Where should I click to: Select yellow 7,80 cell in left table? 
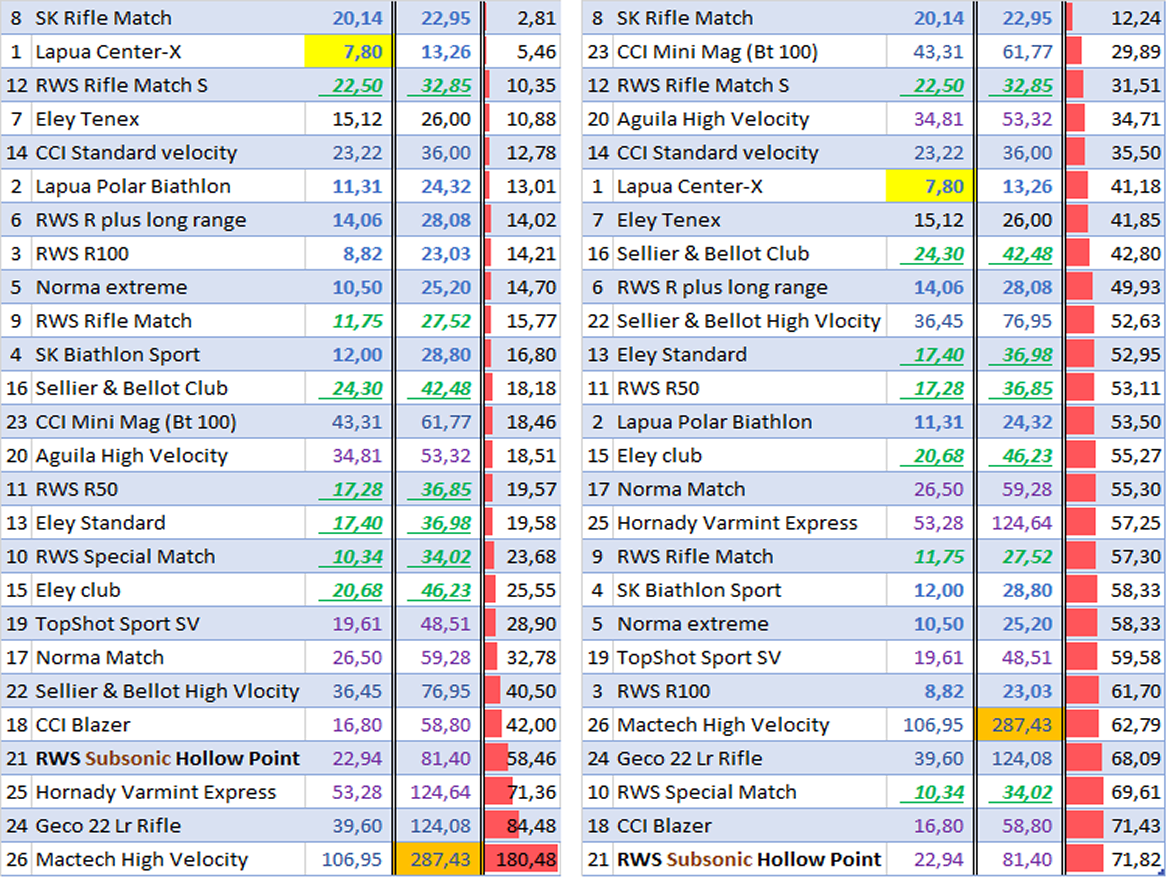click(x=347, y=52)
